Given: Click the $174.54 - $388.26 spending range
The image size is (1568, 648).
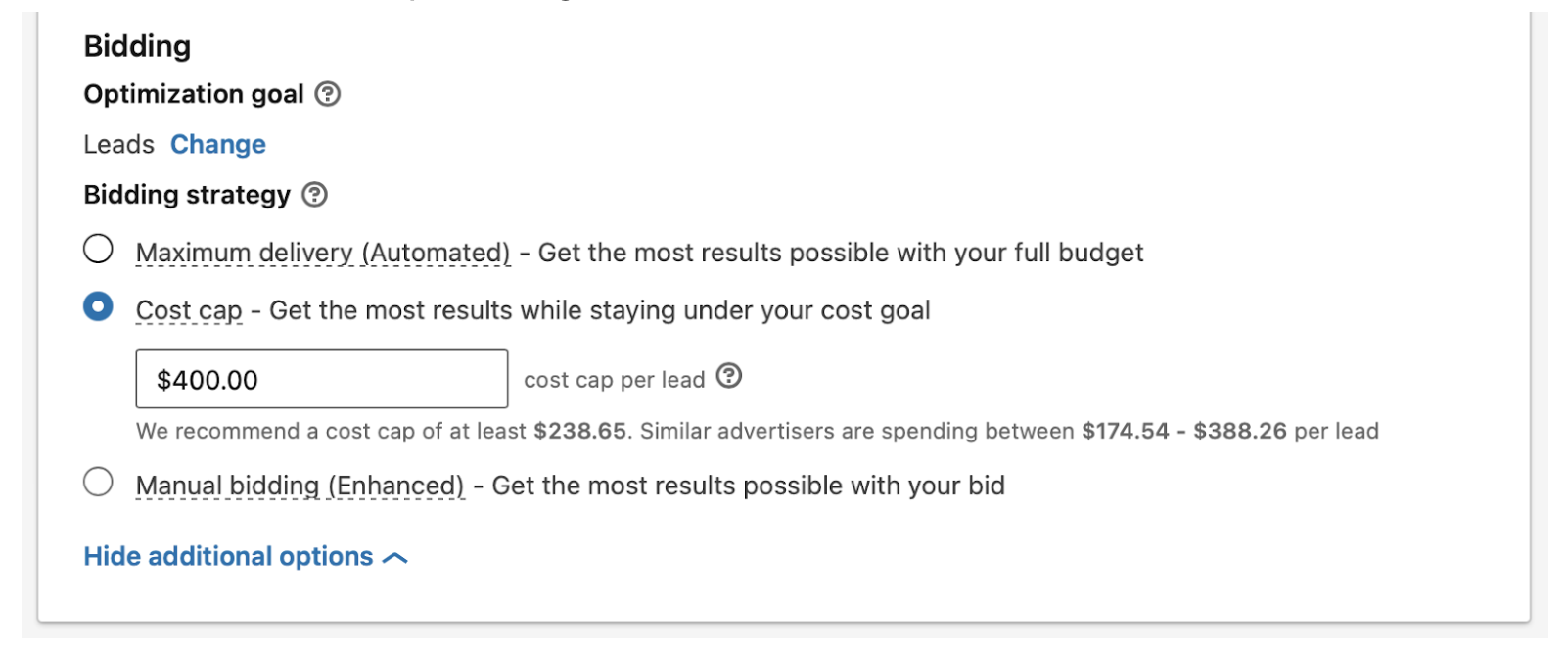Looking at the screenshot, I should pos(1184,430).
